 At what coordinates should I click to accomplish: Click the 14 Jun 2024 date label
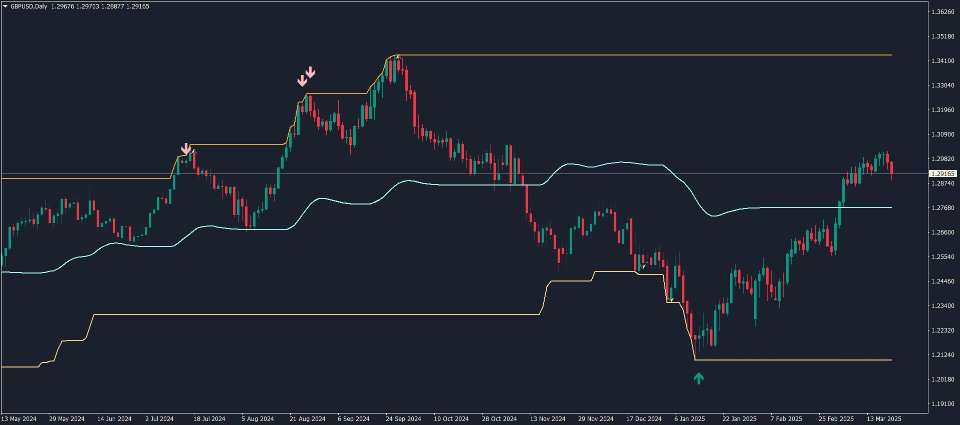(x=115, y=419)
